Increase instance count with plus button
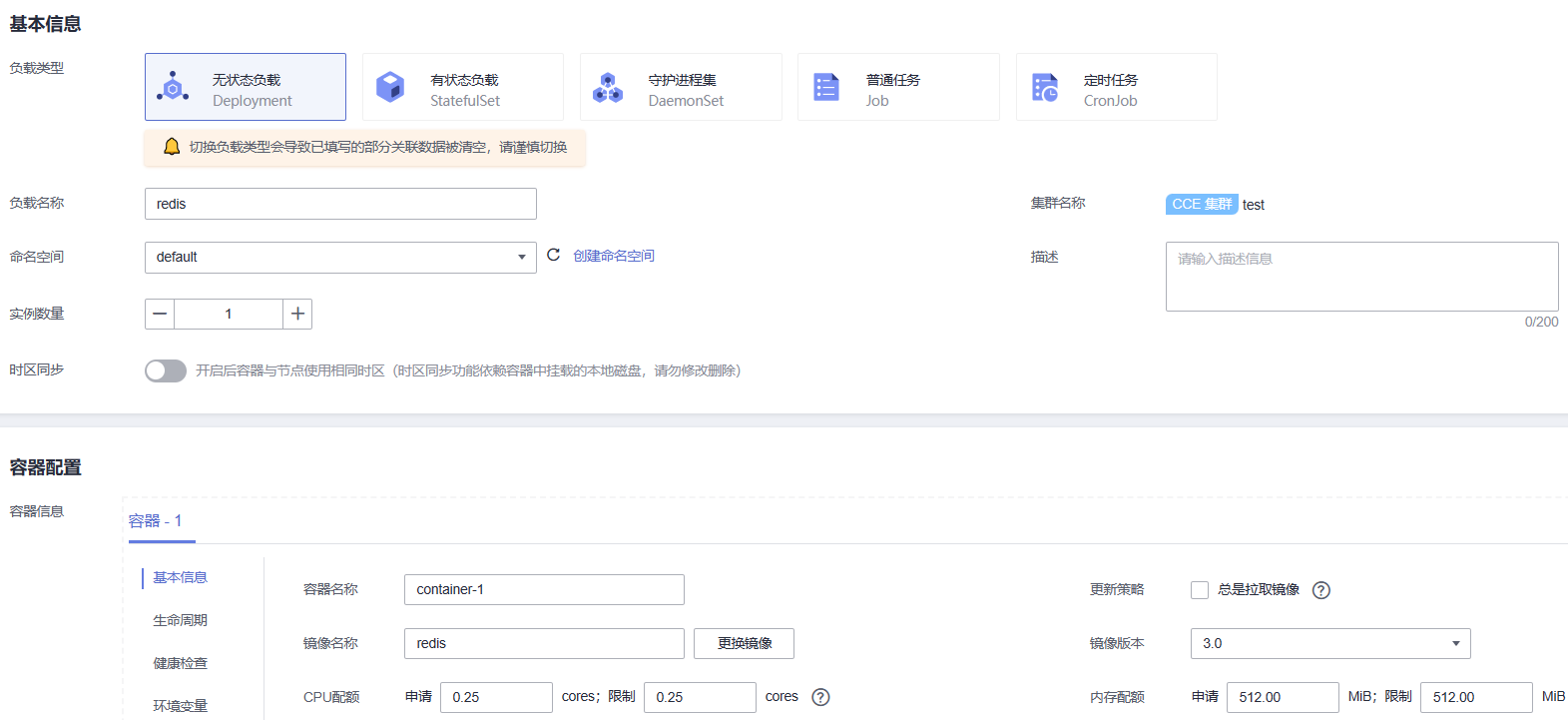The height and width of the screenshot is (720, 1568). coord(297,314)
